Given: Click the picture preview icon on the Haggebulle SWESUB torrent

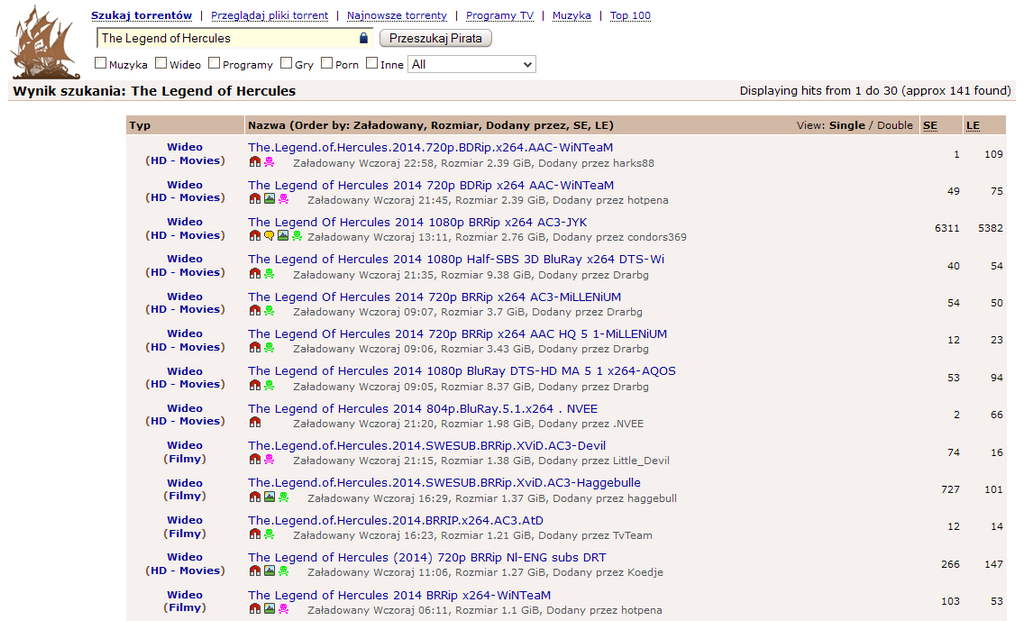Looking at the screenshot, I should pyautogui.click(x=270, y=497).
